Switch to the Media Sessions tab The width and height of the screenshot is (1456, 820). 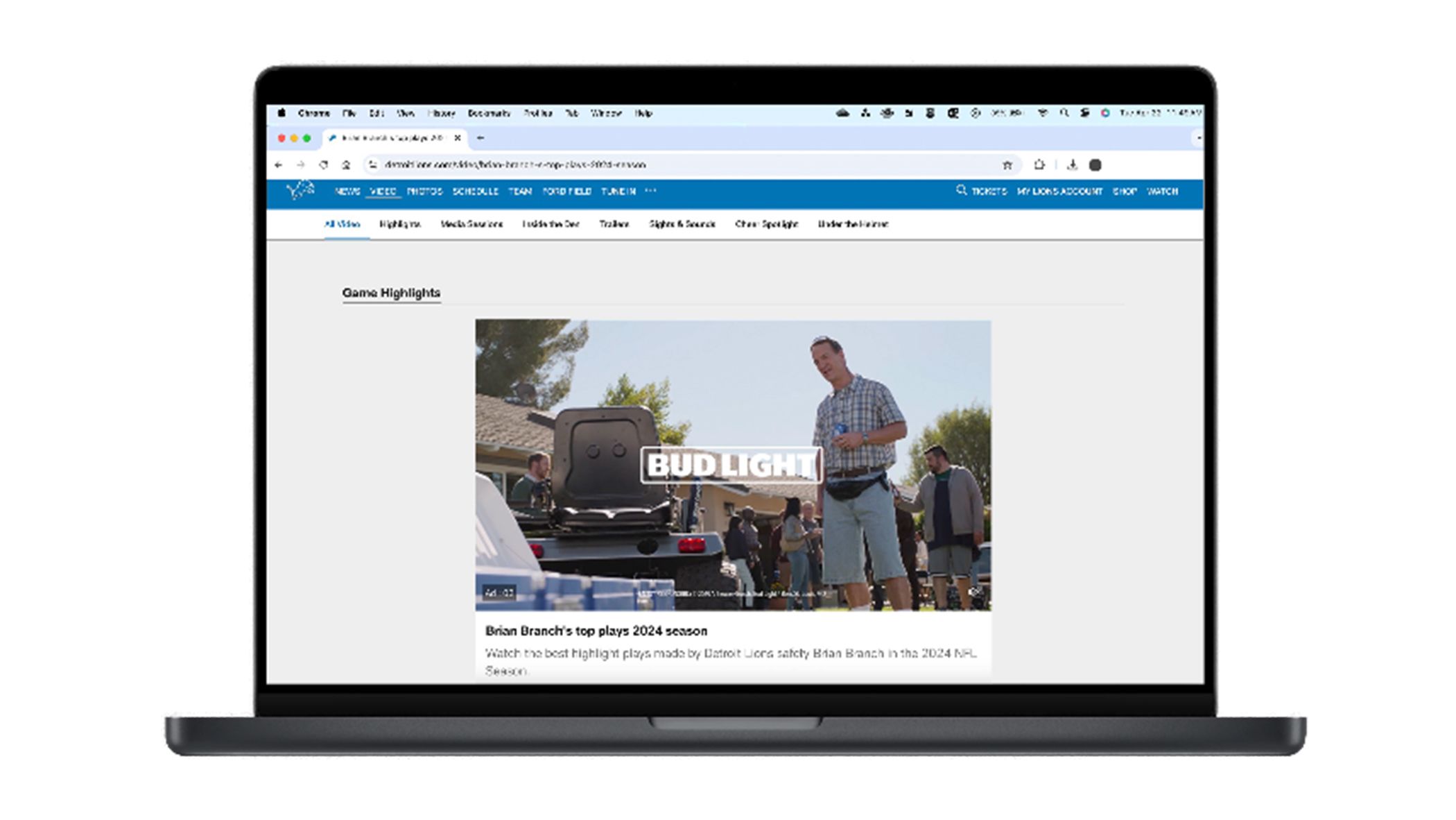(x=471, y=224)
